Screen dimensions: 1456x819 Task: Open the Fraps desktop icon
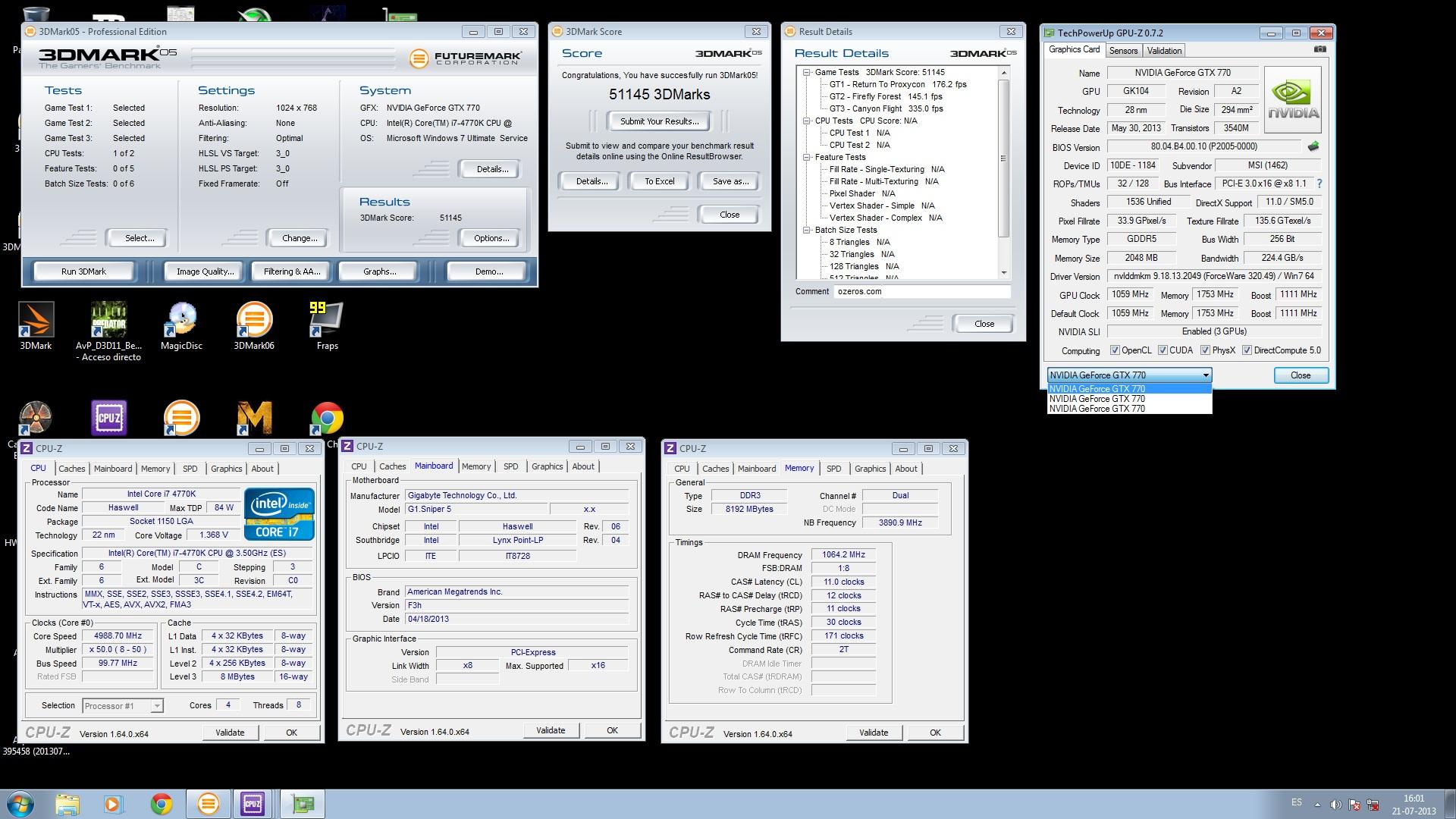(327, 326)
